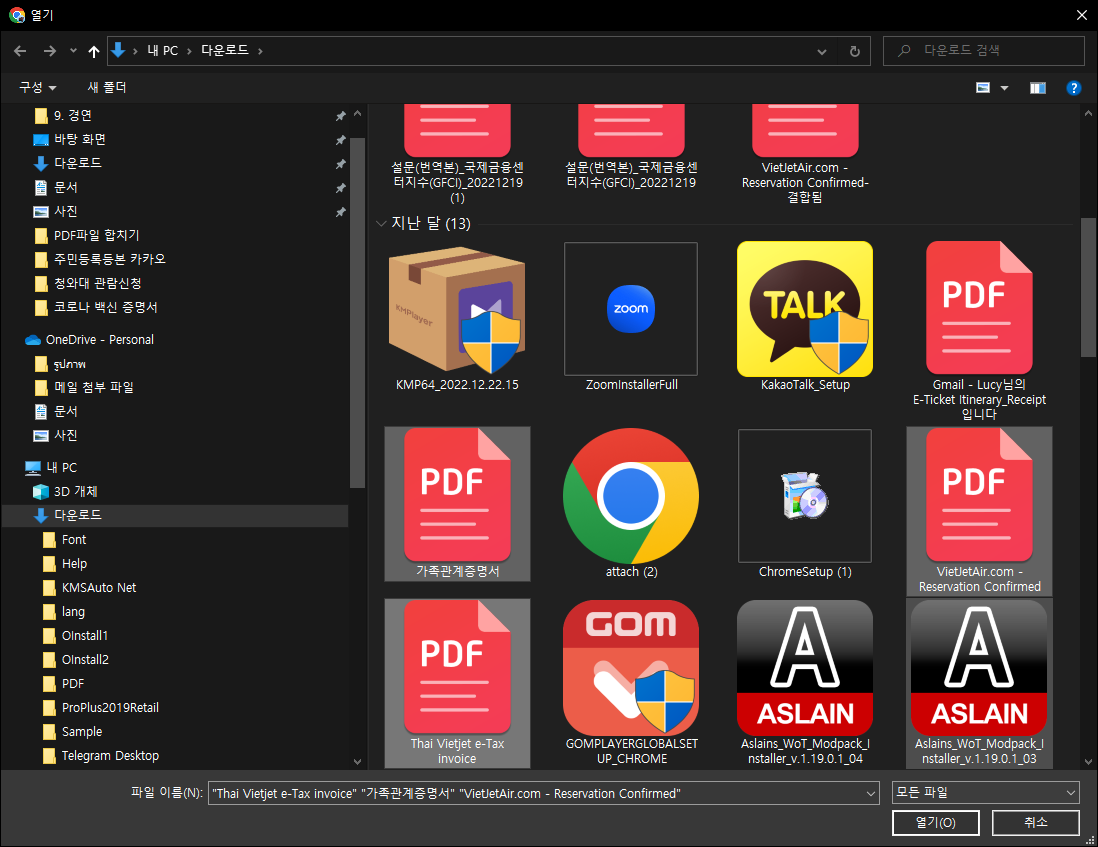The height and width of the screenshot is (847, 1098).
Task: Open the view options dropdown arrow
Action: coord(1004,88)
